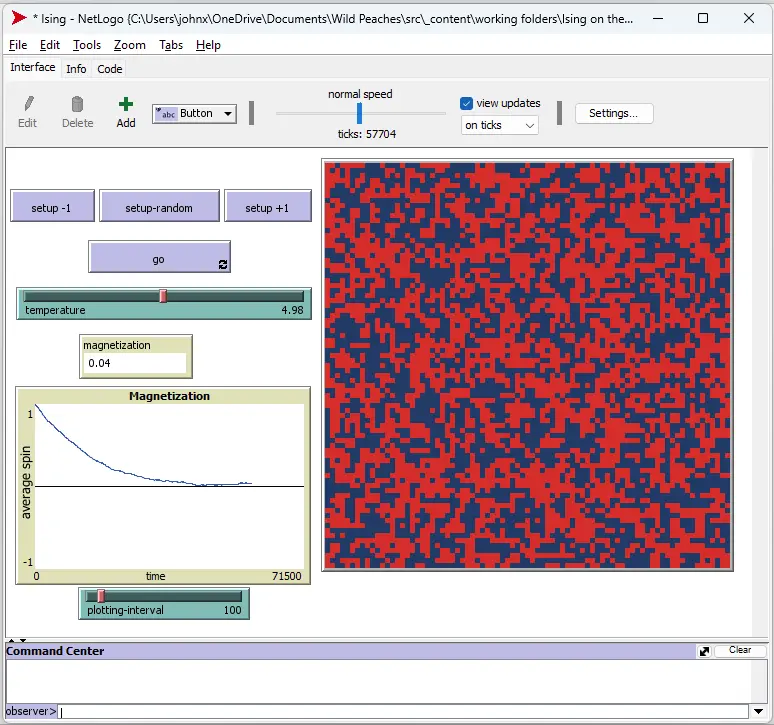Click the observer command input field
Viewport: 774px width, 725px height.
coord(403,711)
